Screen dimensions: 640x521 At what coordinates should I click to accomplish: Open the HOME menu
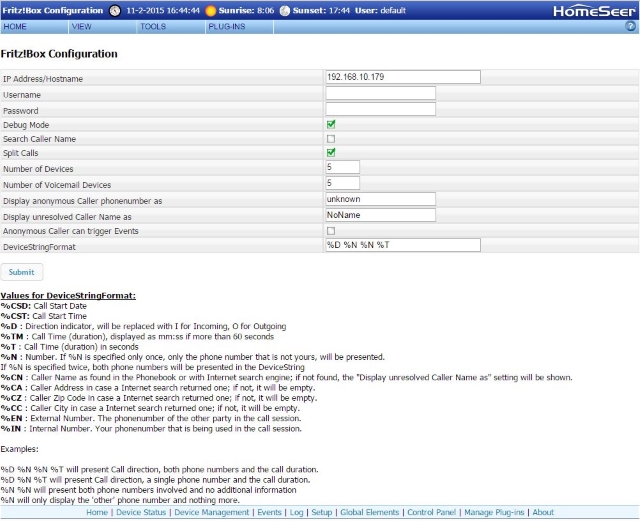click(x=34, y=27)
